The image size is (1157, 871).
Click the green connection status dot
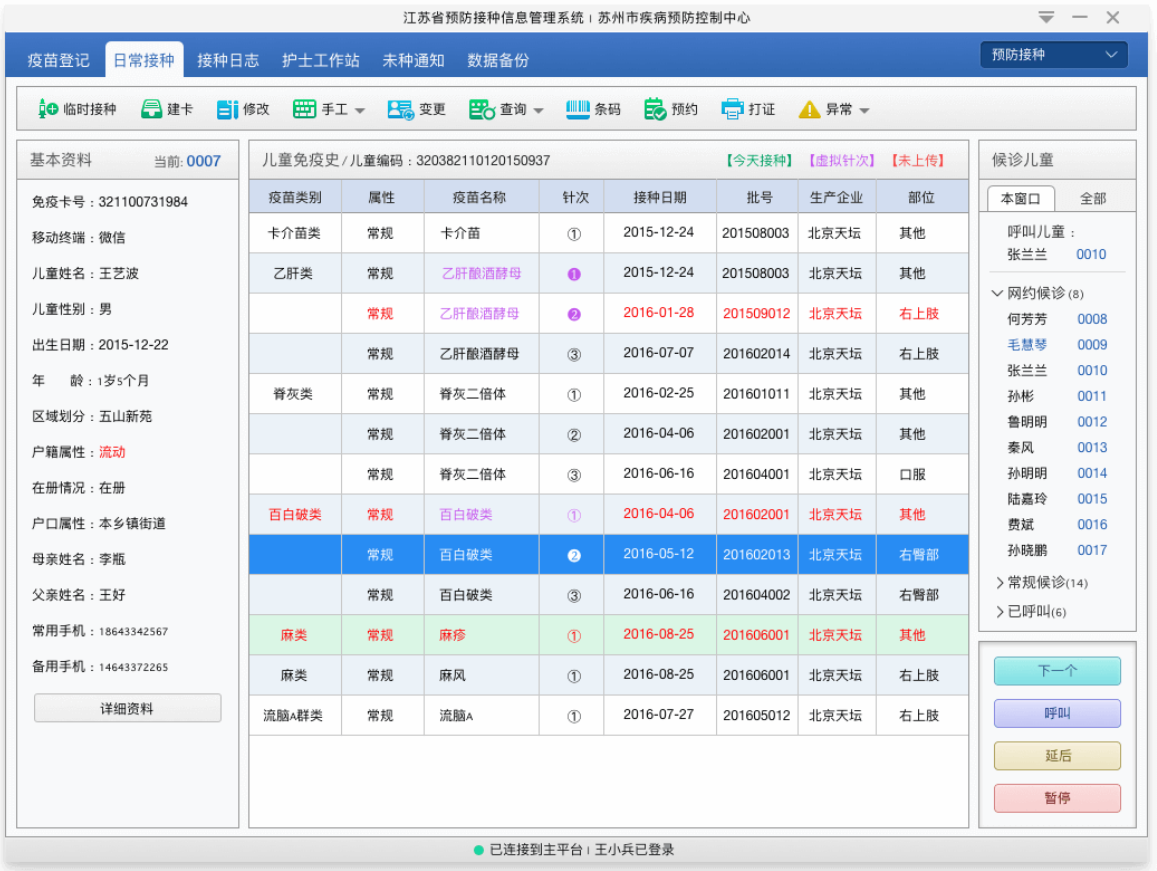pos(479,850)
